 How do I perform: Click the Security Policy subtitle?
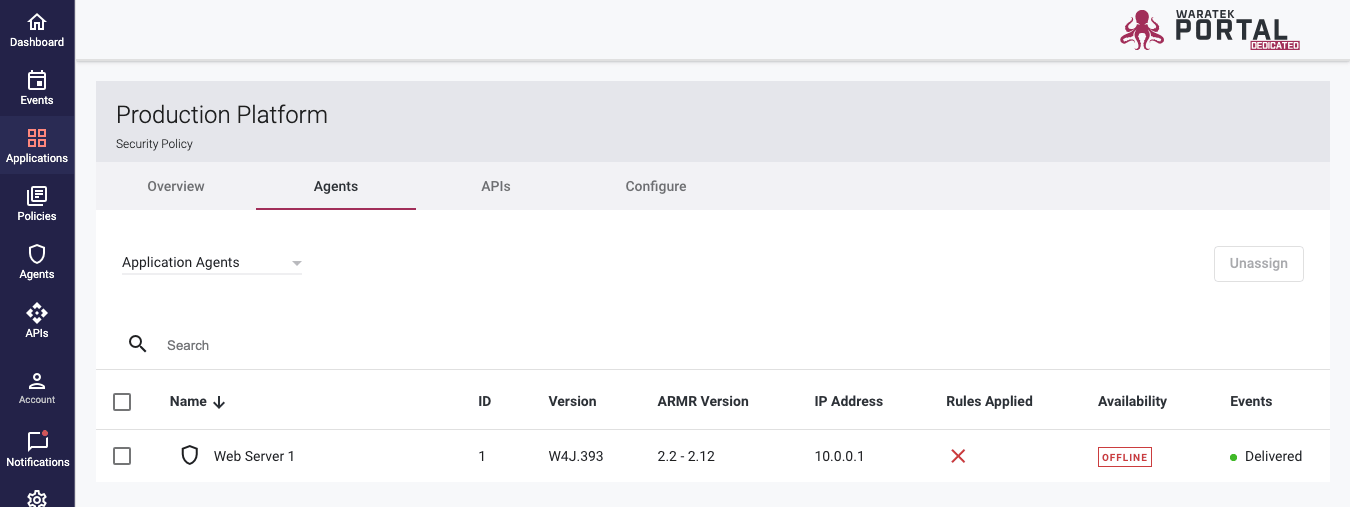tap(154, 144)
